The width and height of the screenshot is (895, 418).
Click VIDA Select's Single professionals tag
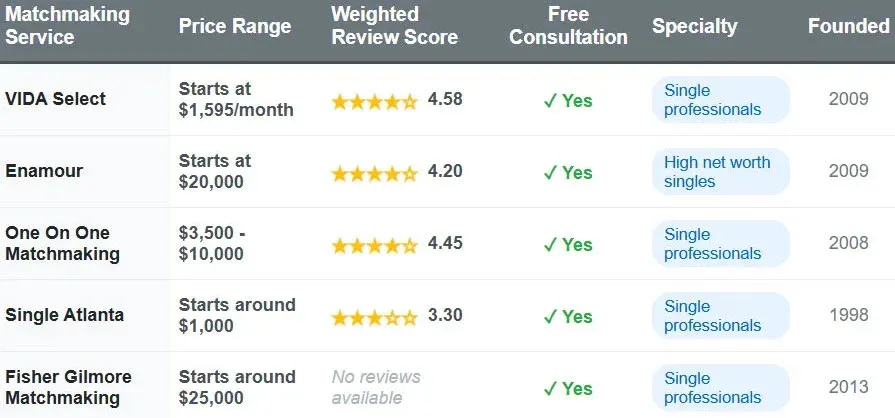click(x=712, y=100)
